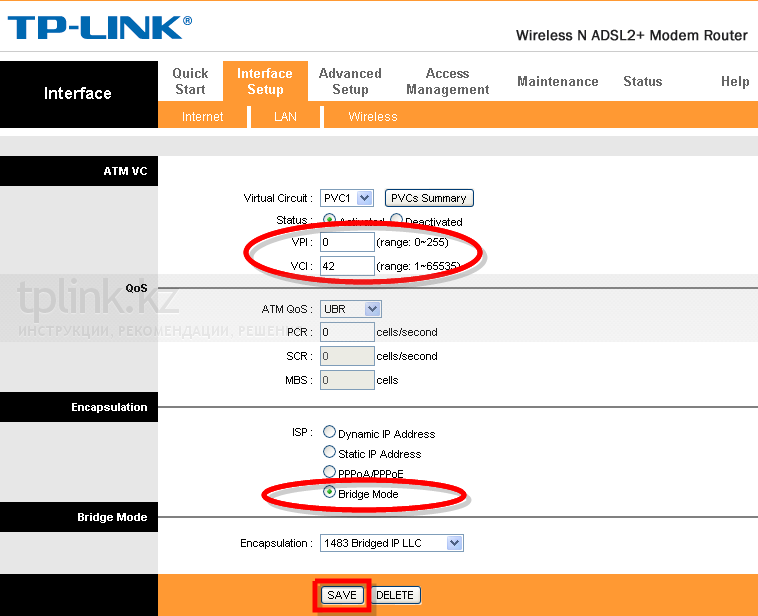Click the 'ATM QoS :' label
The image size is (758, 616).
(287, 309)
